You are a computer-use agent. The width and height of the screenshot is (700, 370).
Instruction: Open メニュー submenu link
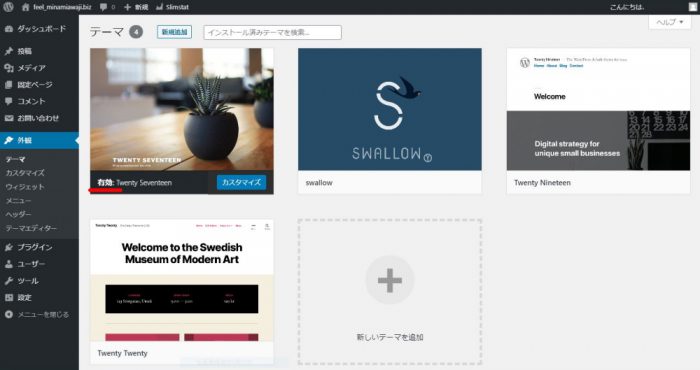[x=18, y=200]
